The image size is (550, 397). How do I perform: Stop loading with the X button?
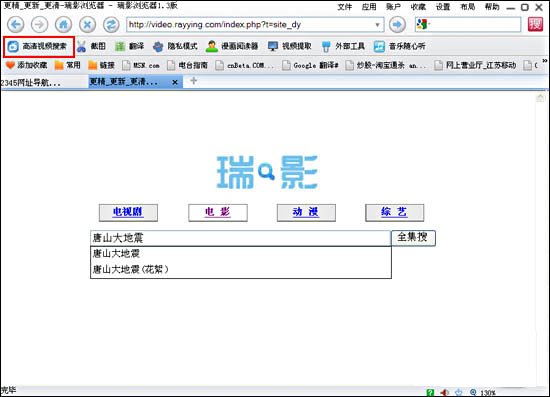[x=87, y=25]
